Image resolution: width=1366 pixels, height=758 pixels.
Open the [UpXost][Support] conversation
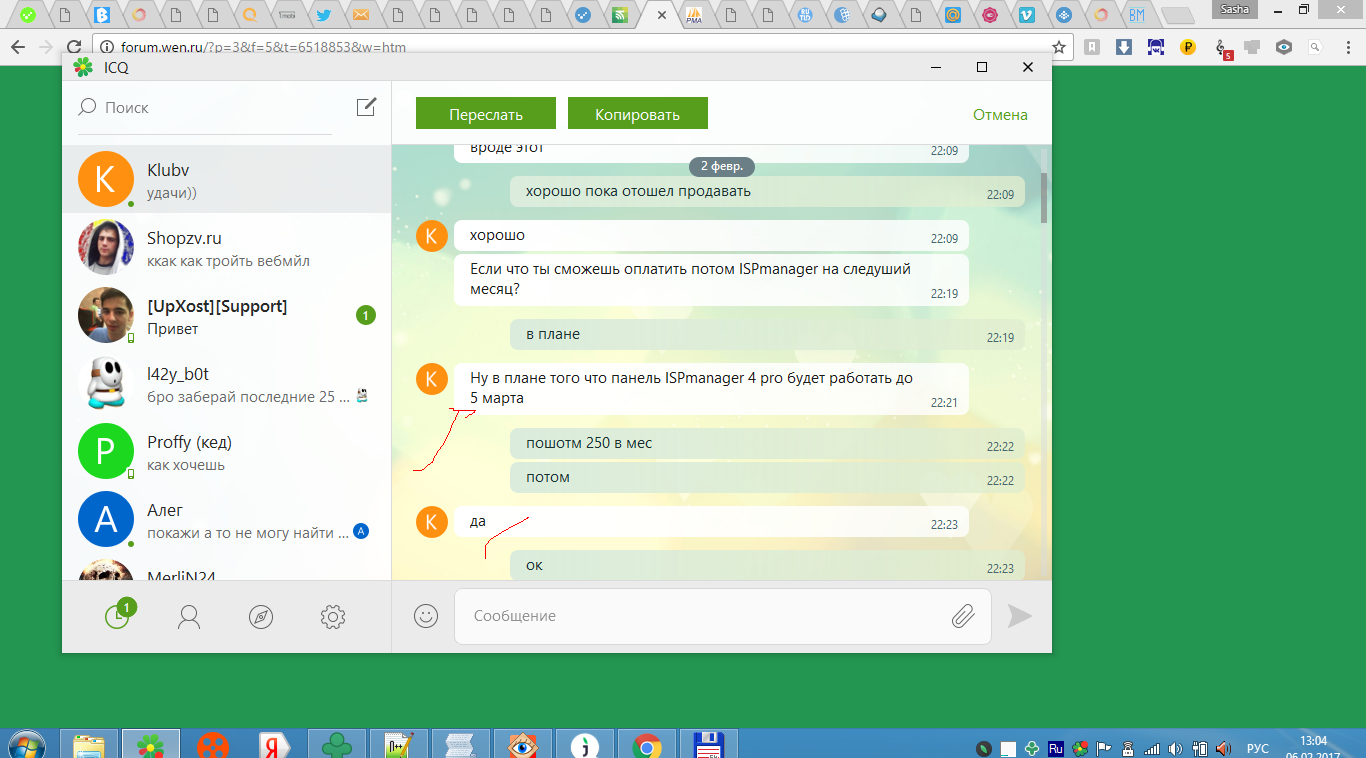click(x=226, y=316)
